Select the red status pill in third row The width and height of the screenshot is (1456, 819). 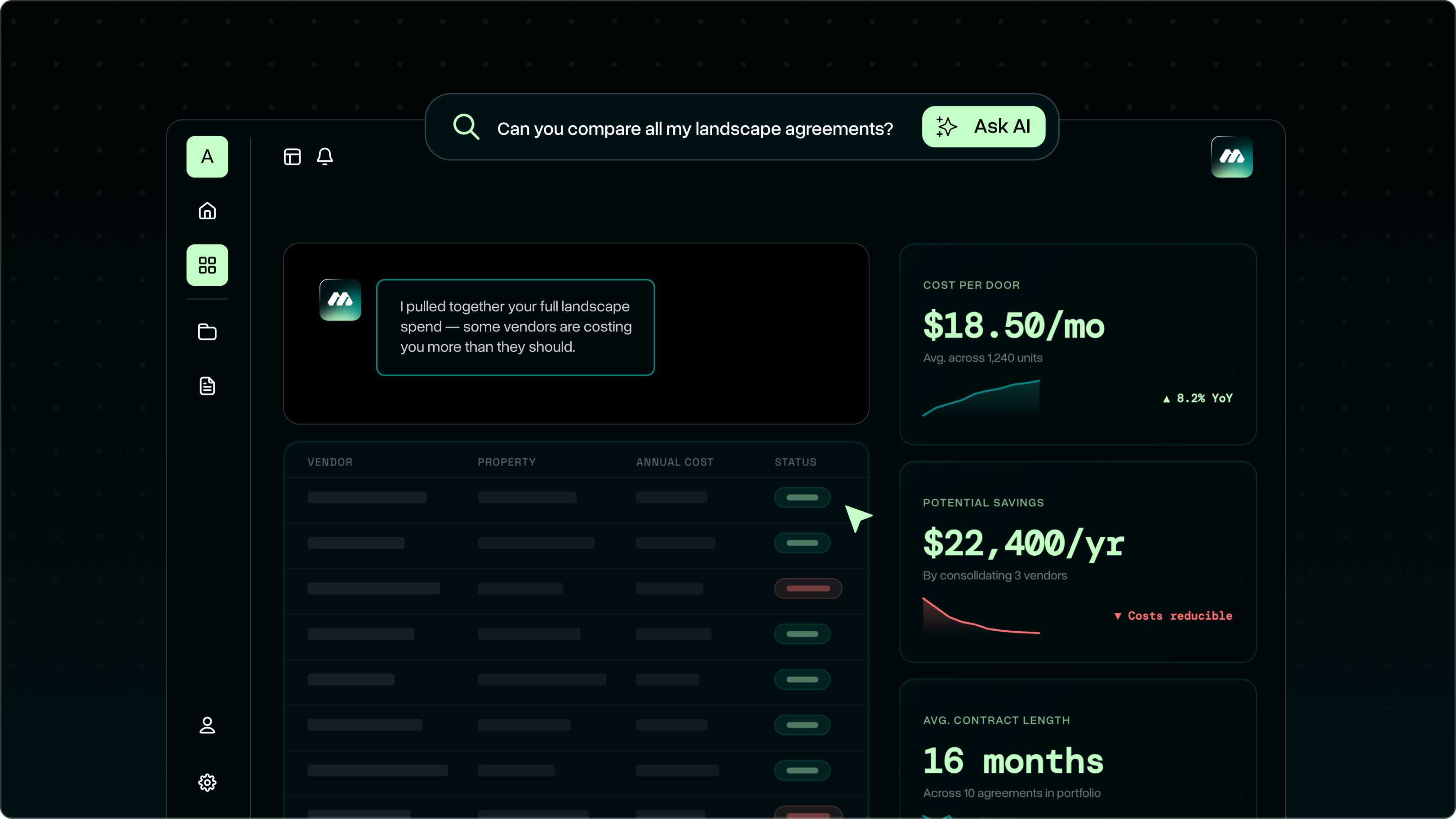click(x=808, y=589)
